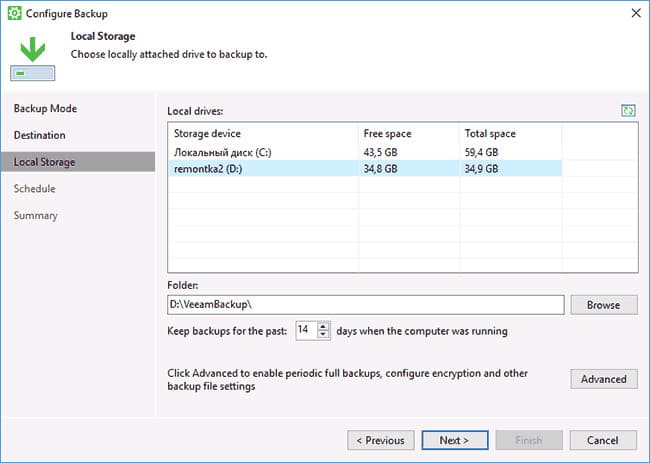Click the Configure Backup gear icon
This screenshot has height=463, width=650.
pyautogui.click(x=15, y=13)
